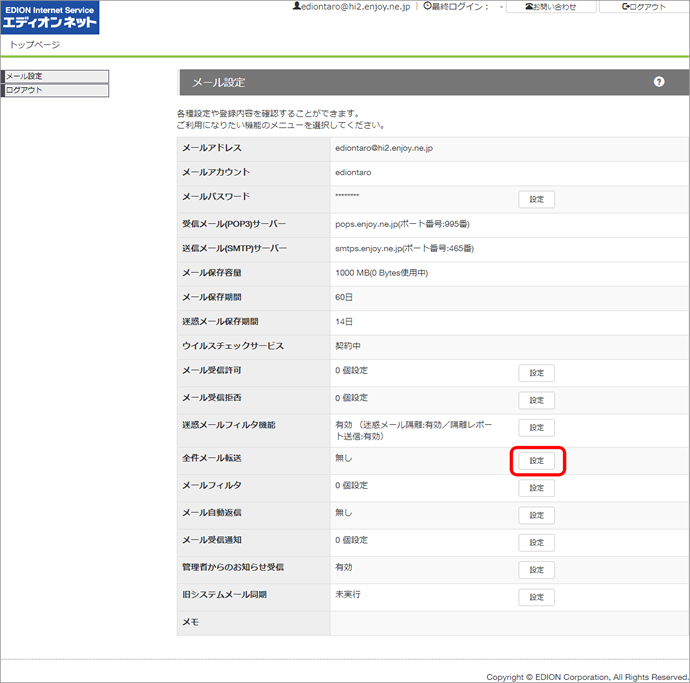Image resolution: width=690 pixels, height=683 pixels.
Task: Click the help question mark icon
Action: point(659,82)
